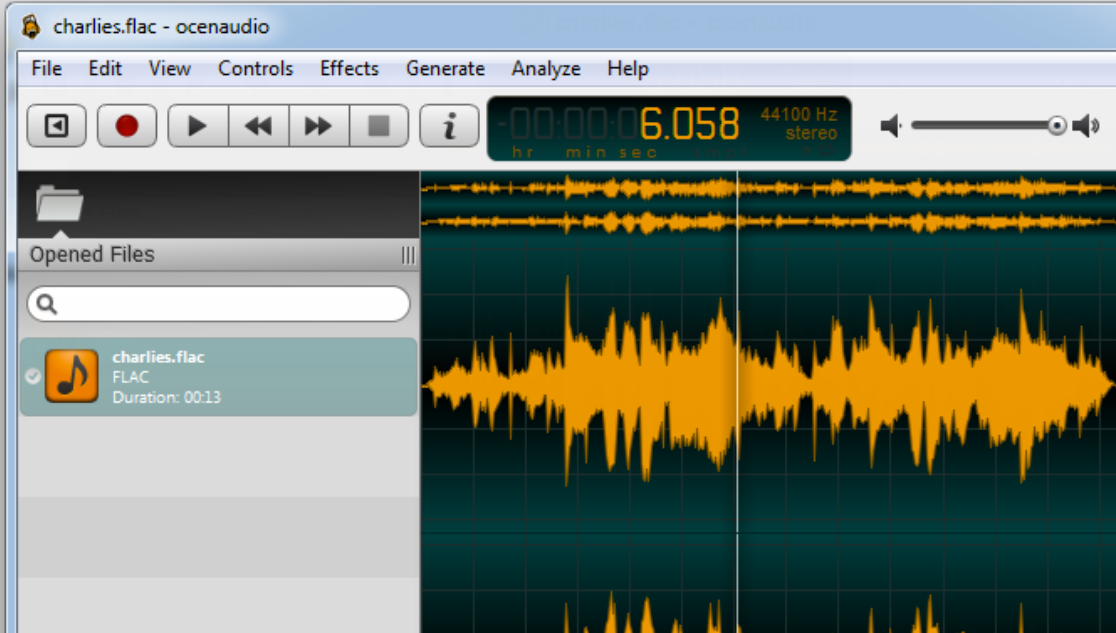The image size is (1116, 633).
Task: Select the charlies.flac entry in Opened Files
Action: pos(218,376)
